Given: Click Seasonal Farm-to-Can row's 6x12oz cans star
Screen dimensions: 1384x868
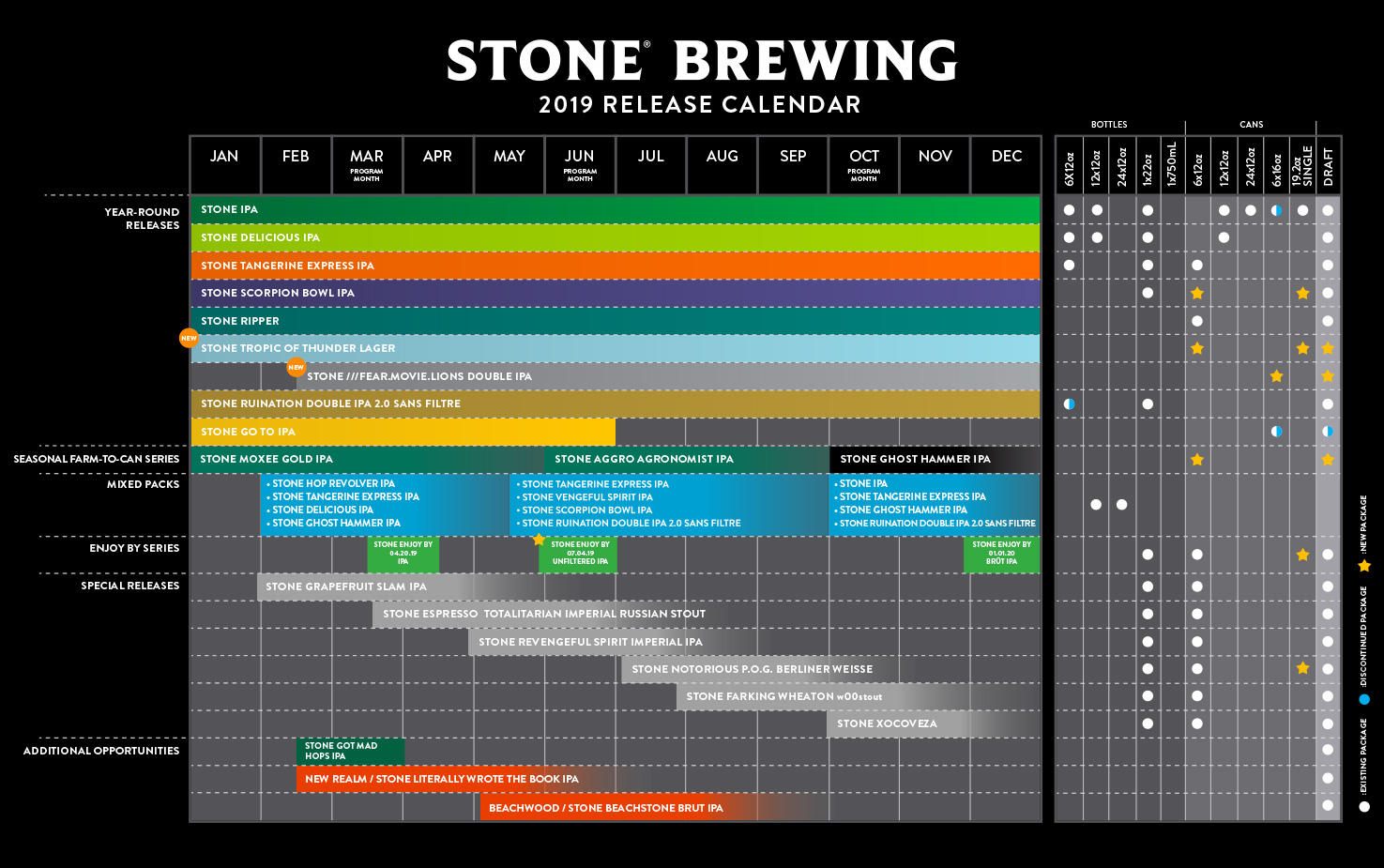Looking at the screenshot, I should [x=1197, y=460].
